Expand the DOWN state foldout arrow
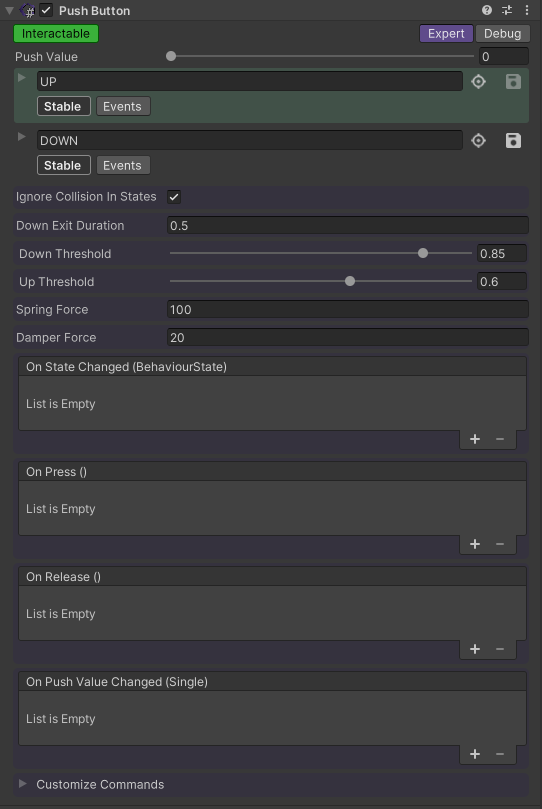Image resolution: width=542 pixels, height=809 pixels. pos(22,137)
